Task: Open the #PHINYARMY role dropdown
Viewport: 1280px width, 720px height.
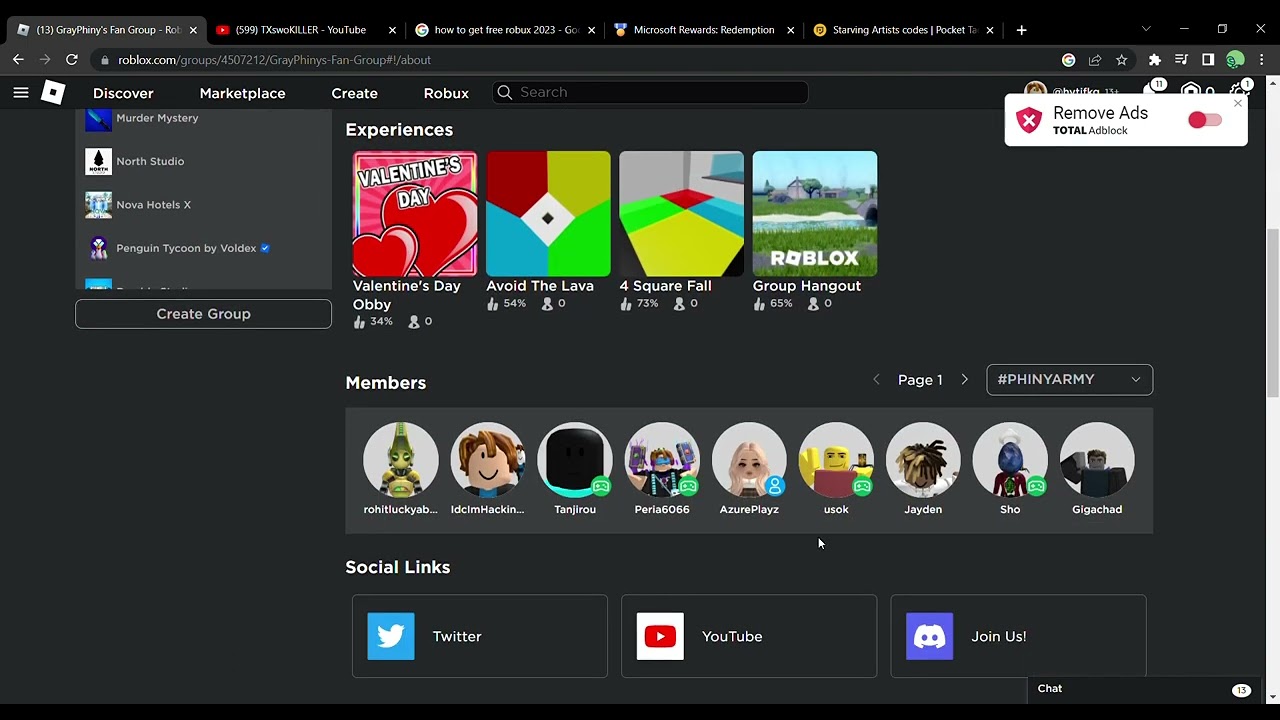Action: click(x=1069, y=379)
